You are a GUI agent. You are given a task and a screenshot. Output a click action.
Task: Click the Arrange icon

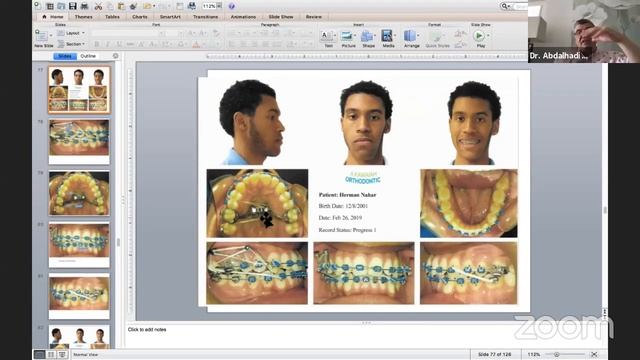[410, 36]
